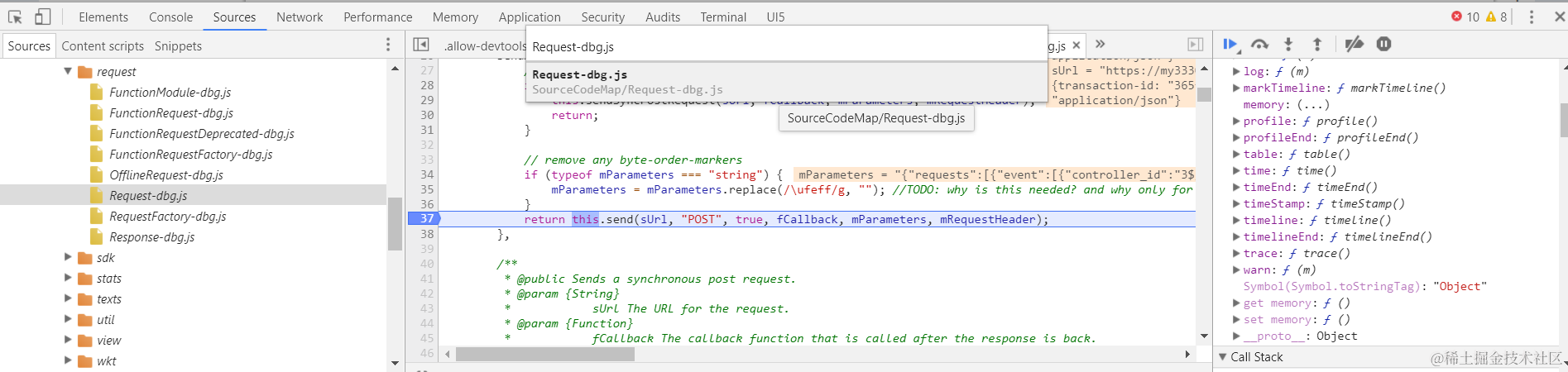Click the red error count icon
The image size is (1568, 372).
click(1456, 17)
